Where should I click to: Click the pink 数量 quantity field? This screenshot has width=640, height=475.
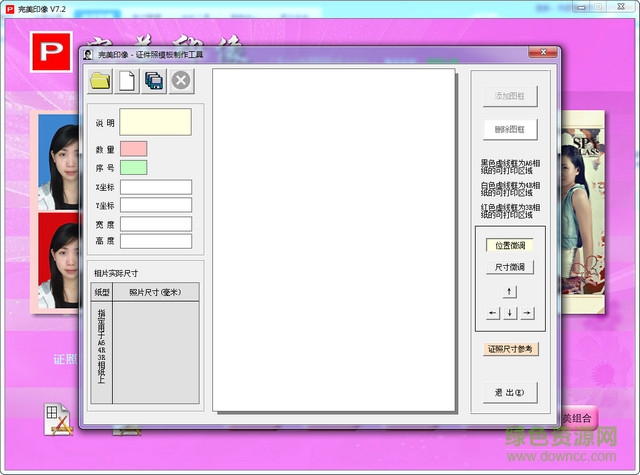pos(133,149)
